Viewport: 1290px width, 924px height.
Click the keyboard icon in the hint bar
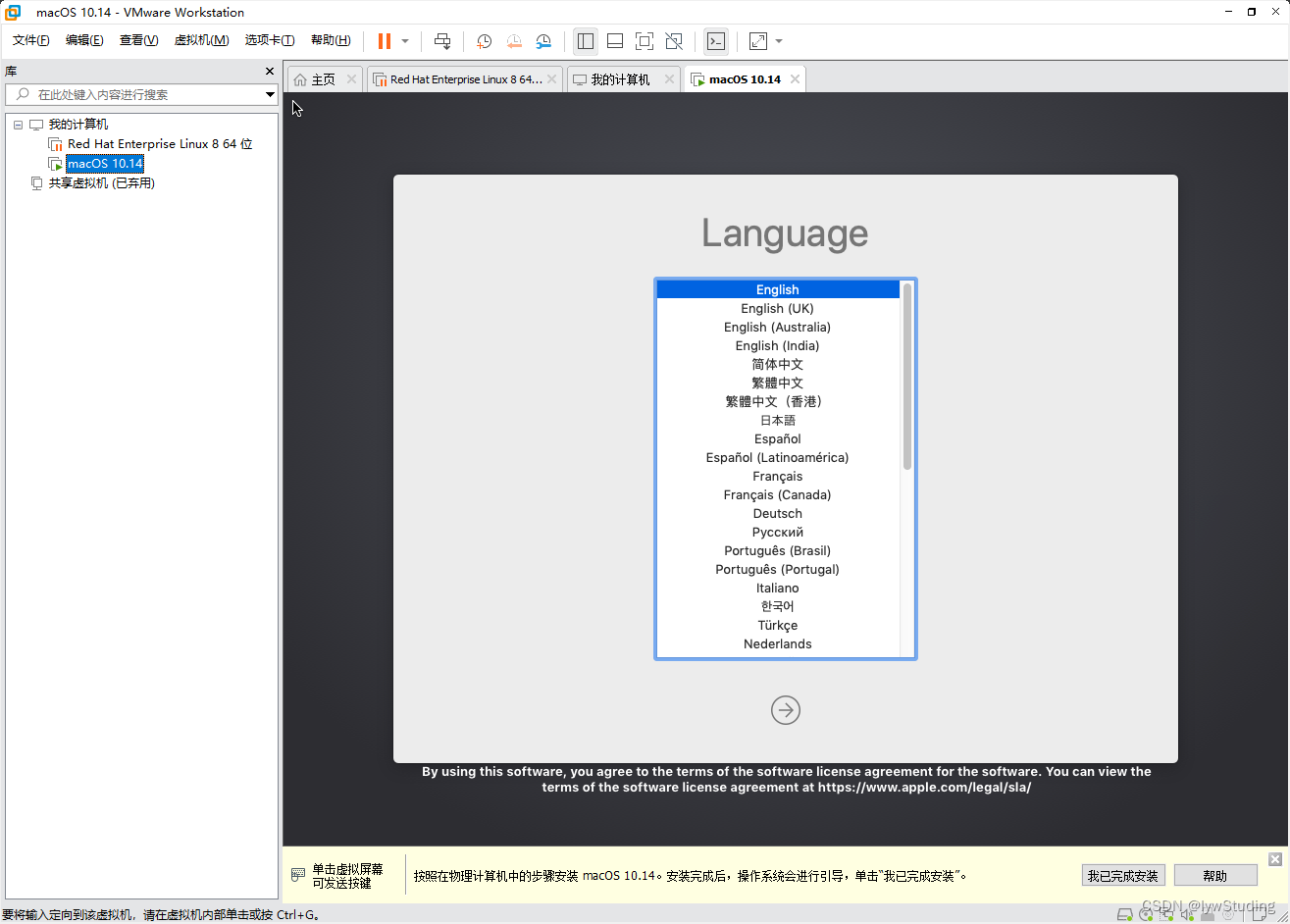[298, 874]
